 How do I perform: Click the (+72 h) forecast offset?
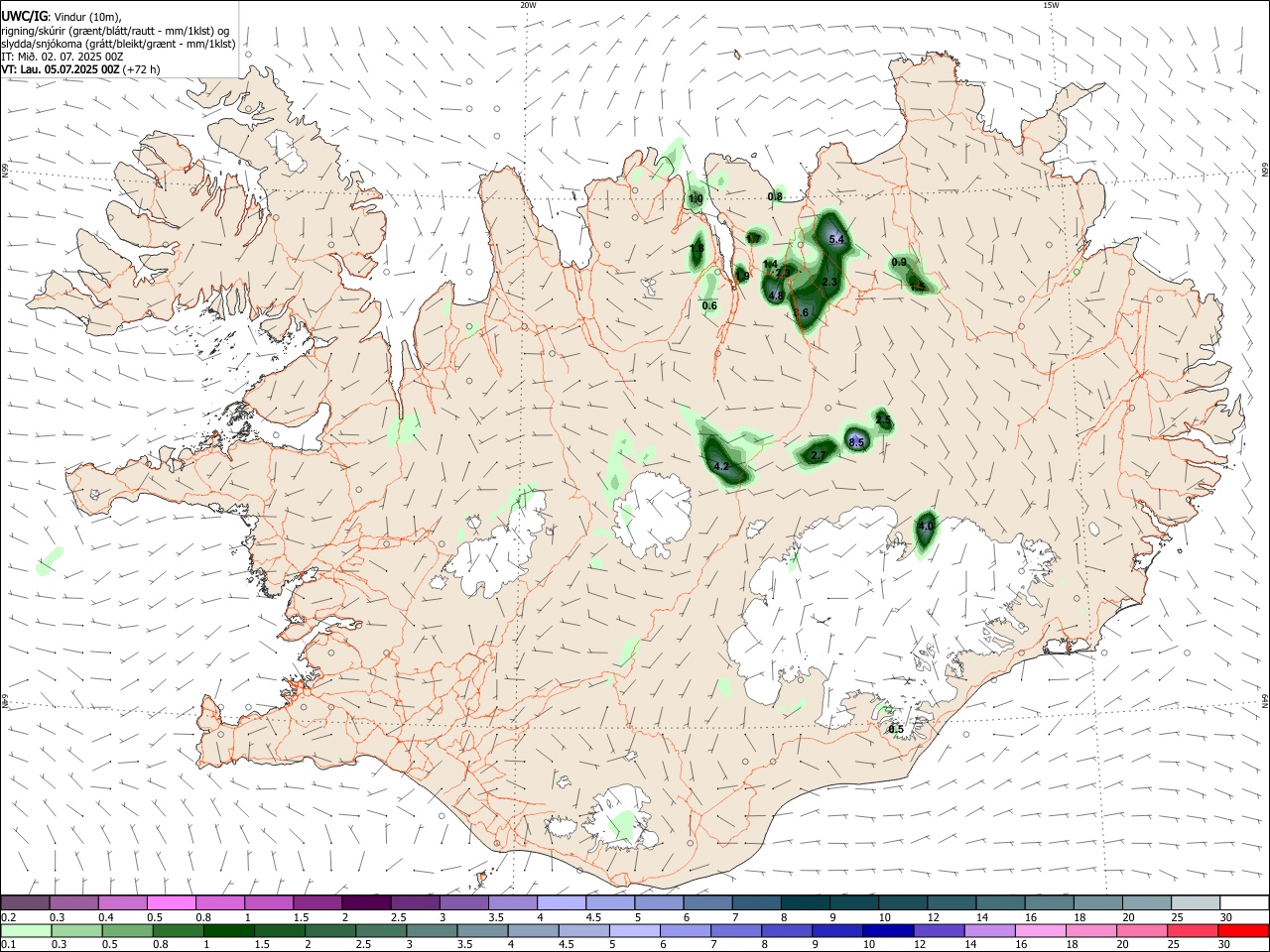(x=142, y=69)
